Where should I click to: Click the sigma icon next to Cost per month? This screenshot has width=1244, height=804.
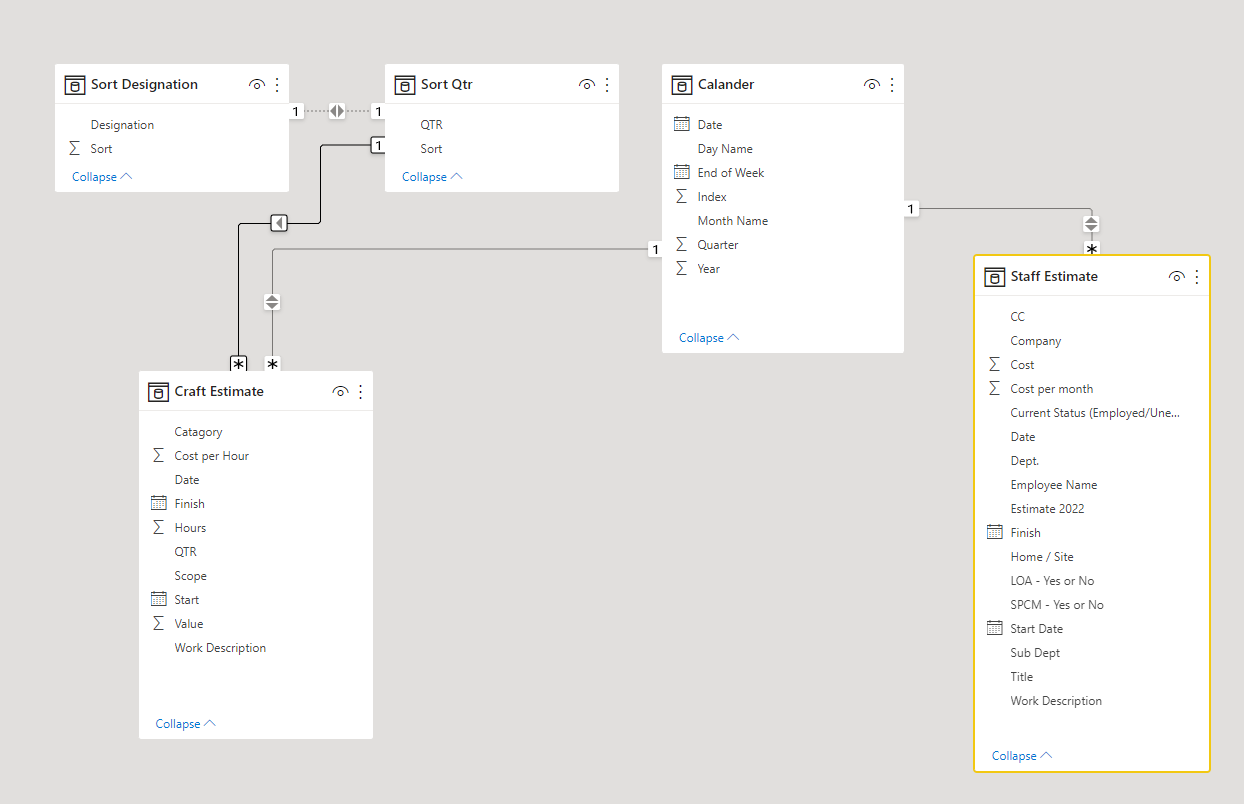[994, 389]
